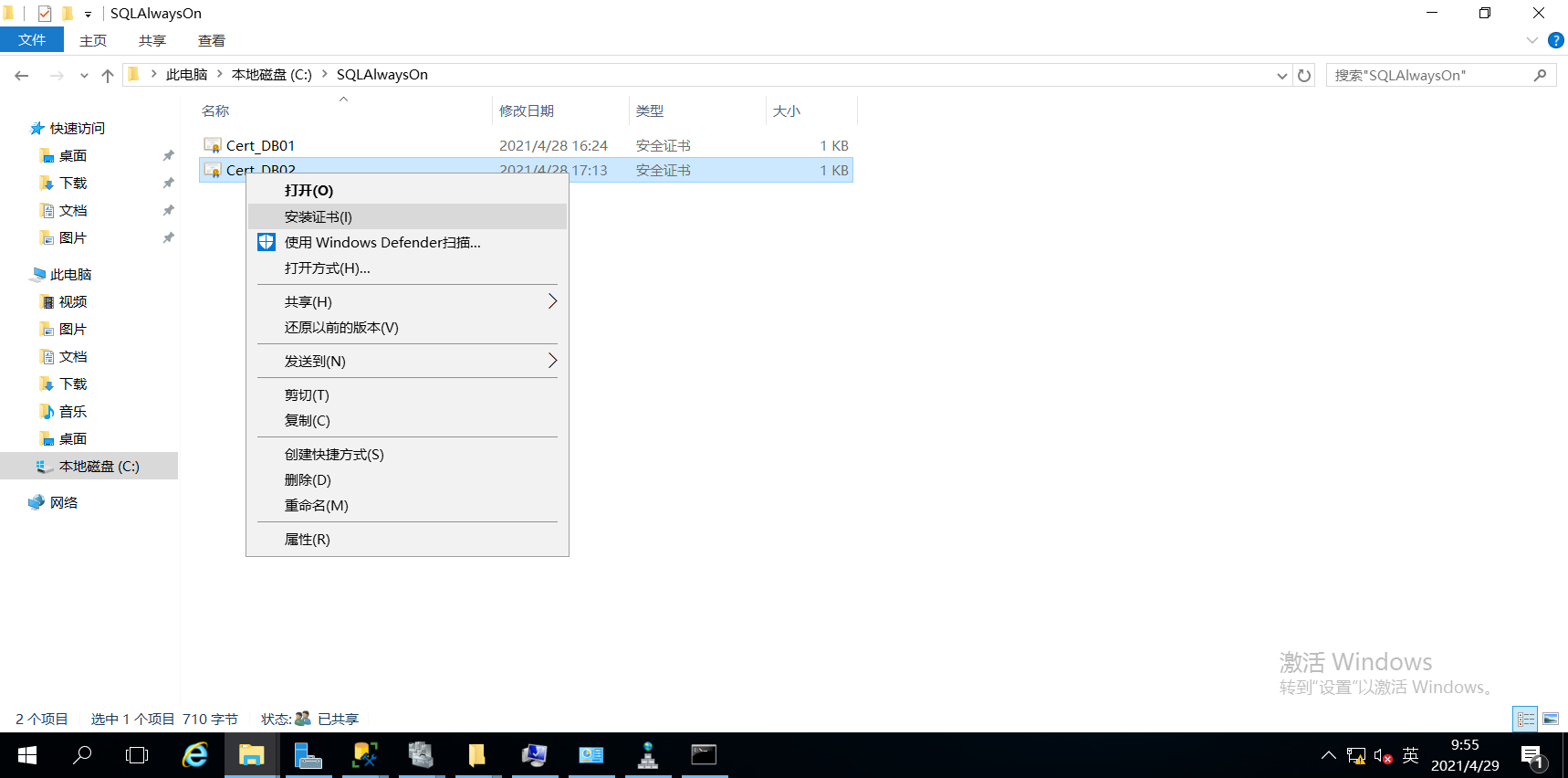Select 快速访问 in the navigation pane

coord(78,128)
